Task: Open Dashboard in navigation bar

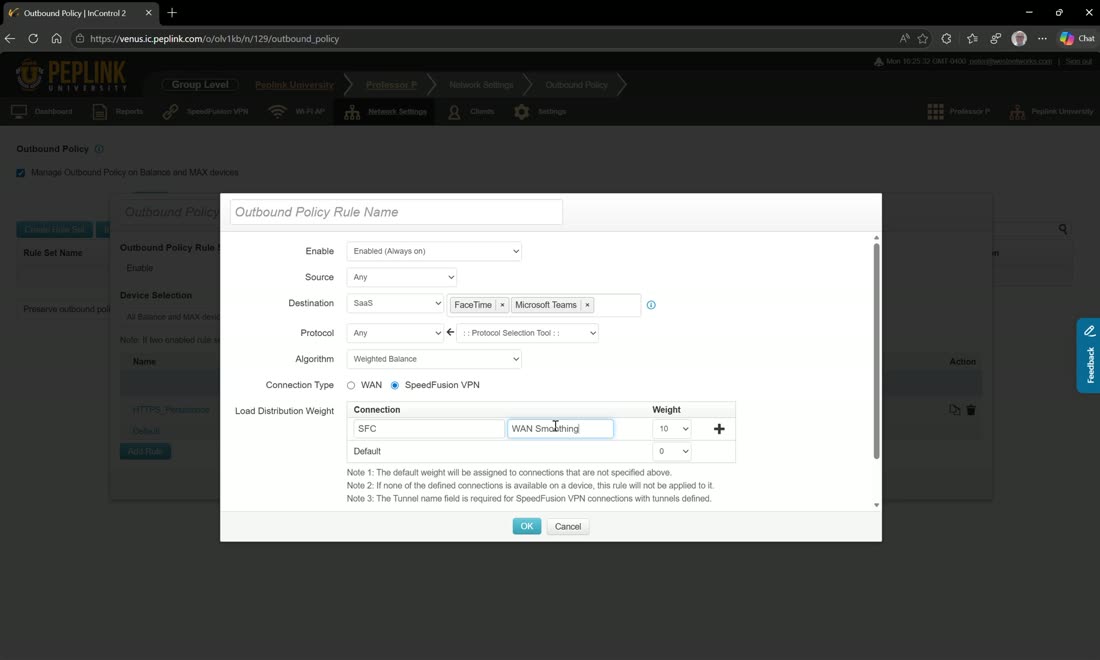Action: pyautogui.click(x=41, y=112)
